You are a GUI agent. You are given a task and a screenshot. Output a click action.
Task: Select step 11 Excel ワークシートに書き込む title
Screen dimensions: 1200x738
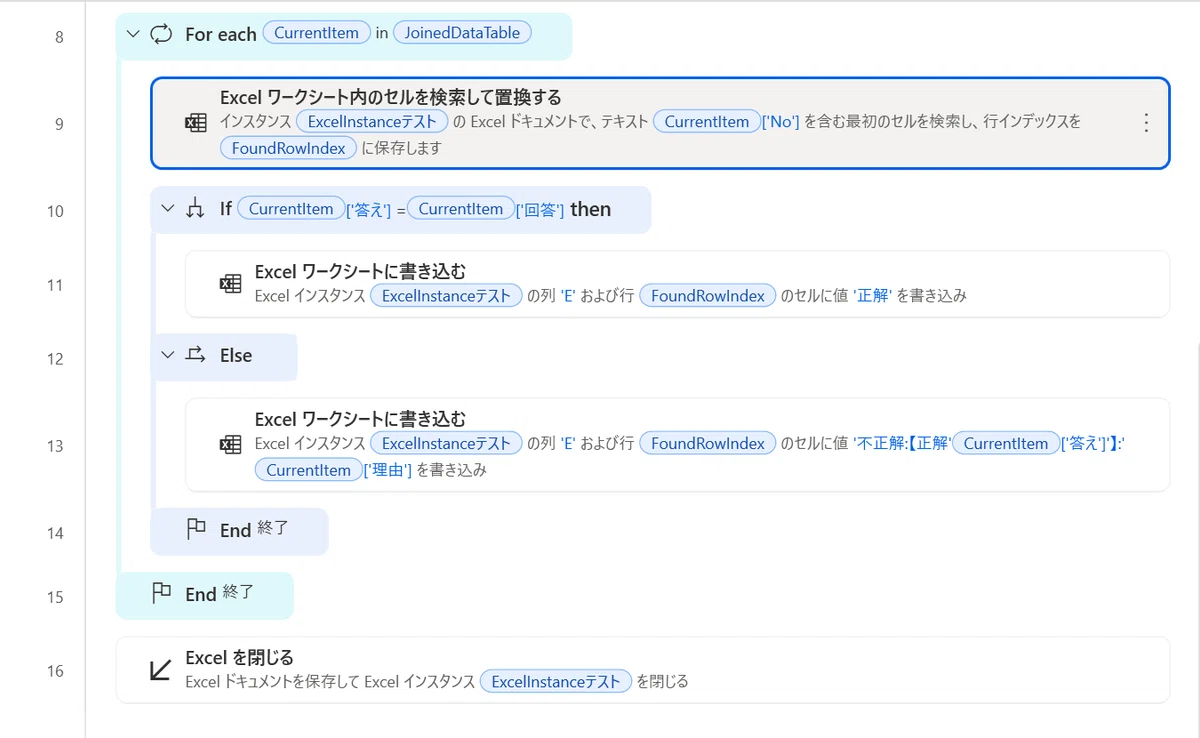click(x=360, y=271)
